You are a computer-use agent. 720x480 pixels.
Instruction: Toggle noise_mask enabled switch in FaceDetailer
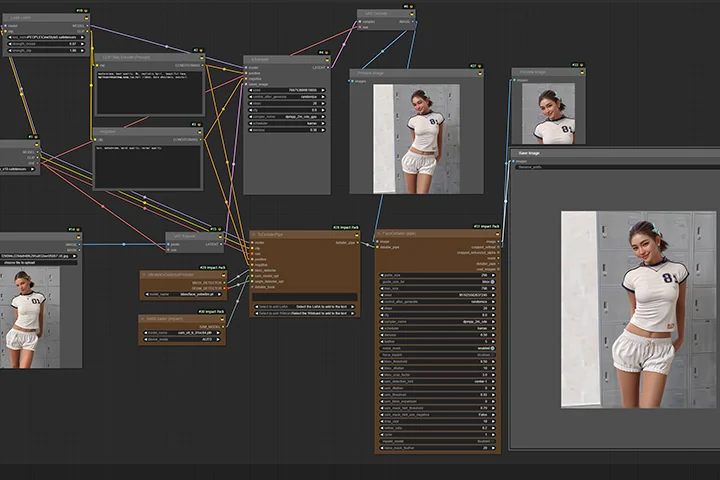pyautogui.click(x=437, y=348)
